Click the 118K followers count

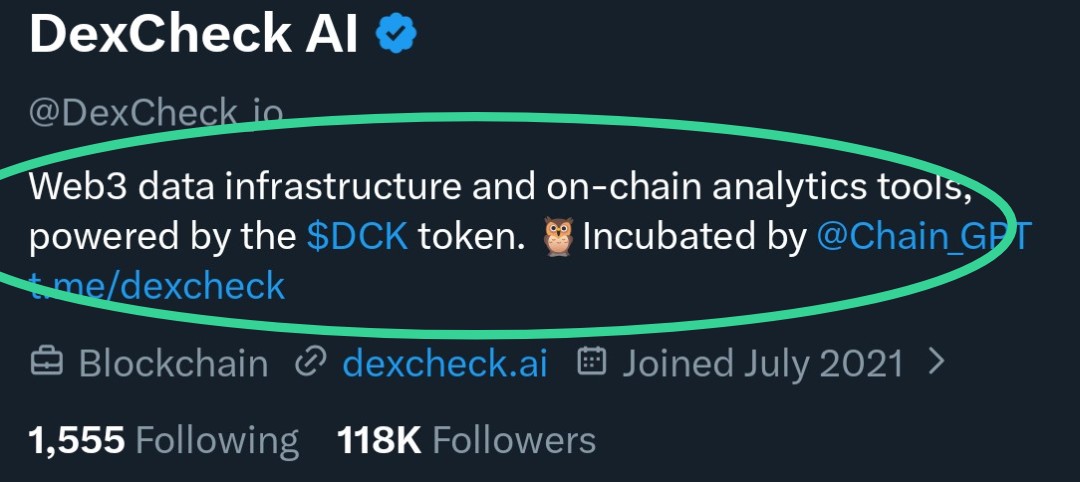(379, 440)
